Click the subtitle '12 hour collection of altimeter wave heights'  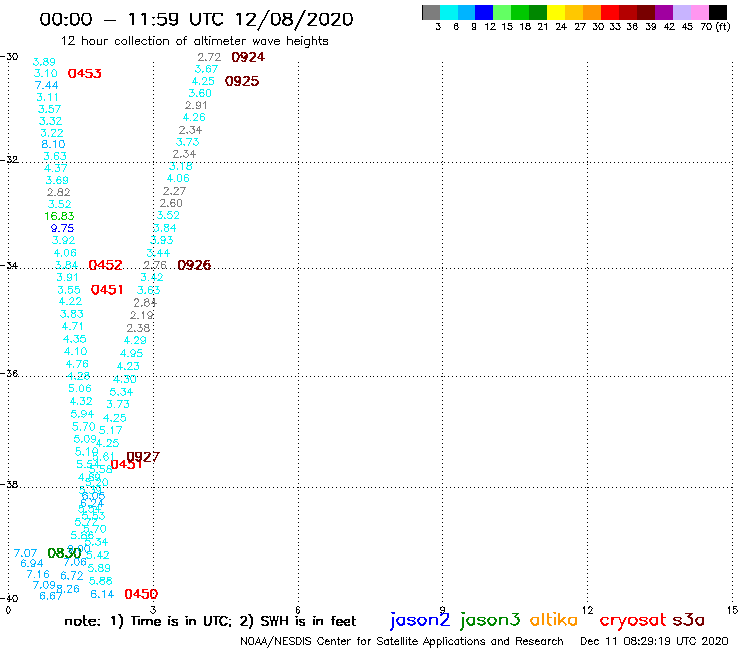195,41
